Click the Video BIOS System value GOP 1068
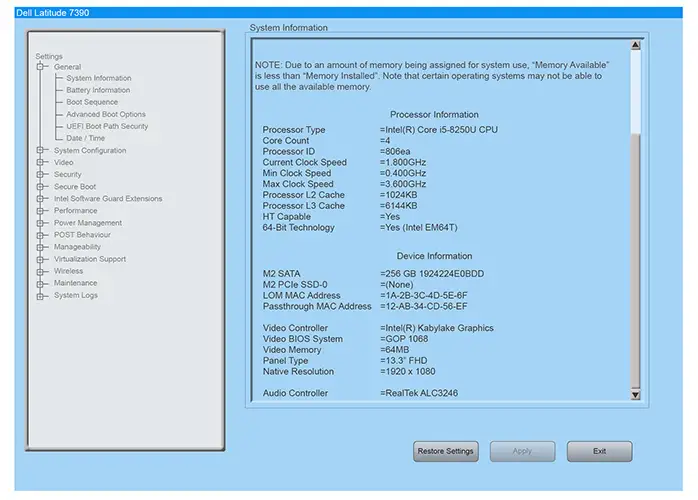This screenshot has height=500, width=698. (404, 339)
